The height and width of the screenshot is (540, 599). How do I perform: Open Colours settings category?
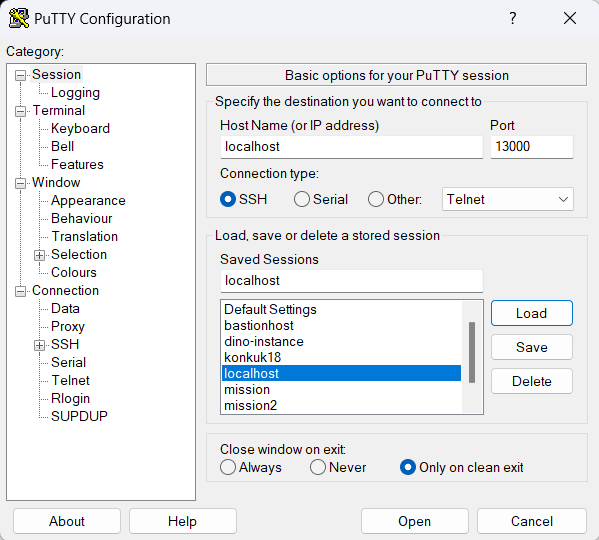(74, 272)
